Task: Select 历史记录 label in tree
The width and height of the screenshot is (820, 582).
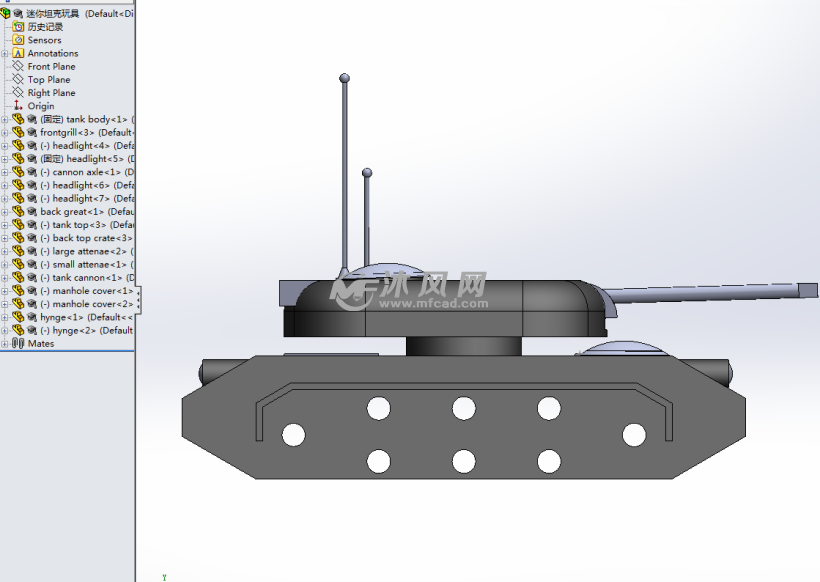Action: click(45, 27)
